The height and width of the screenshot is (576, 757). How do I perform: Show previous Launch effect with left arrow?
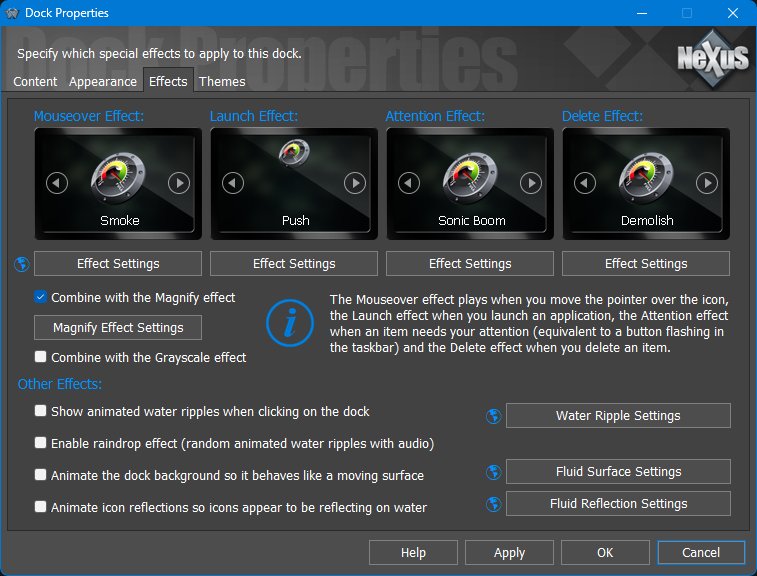(x=233, y=183)
